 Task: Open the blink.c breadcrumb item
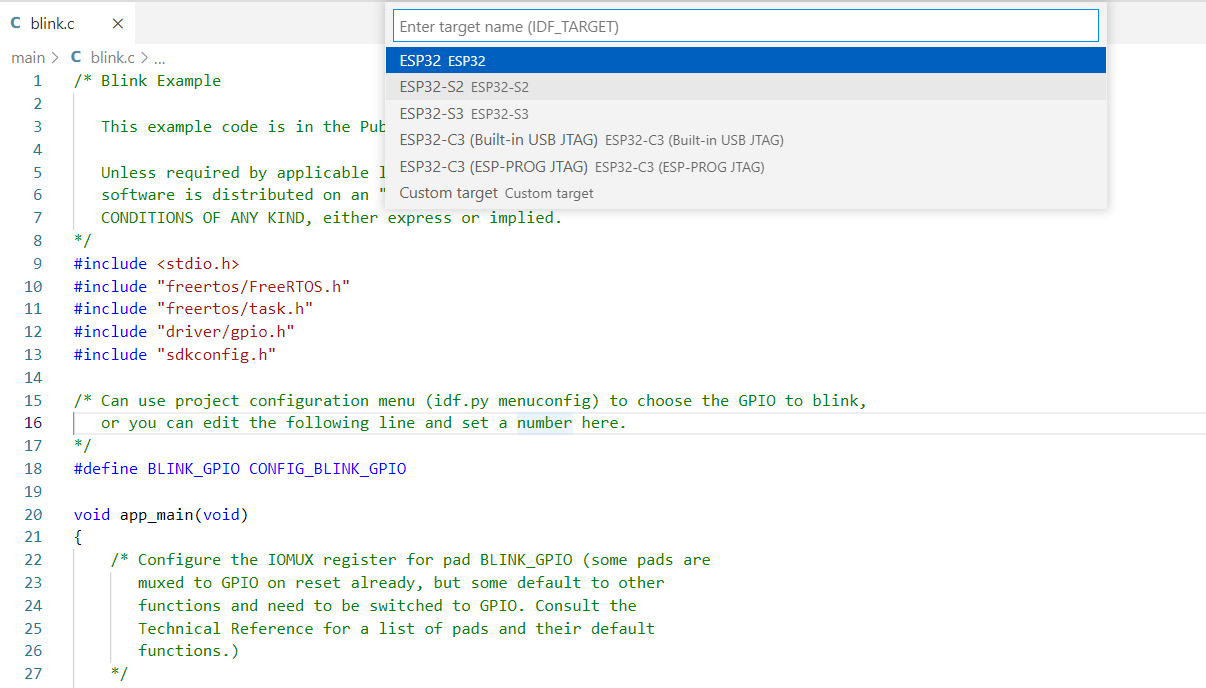click(112, 58)
